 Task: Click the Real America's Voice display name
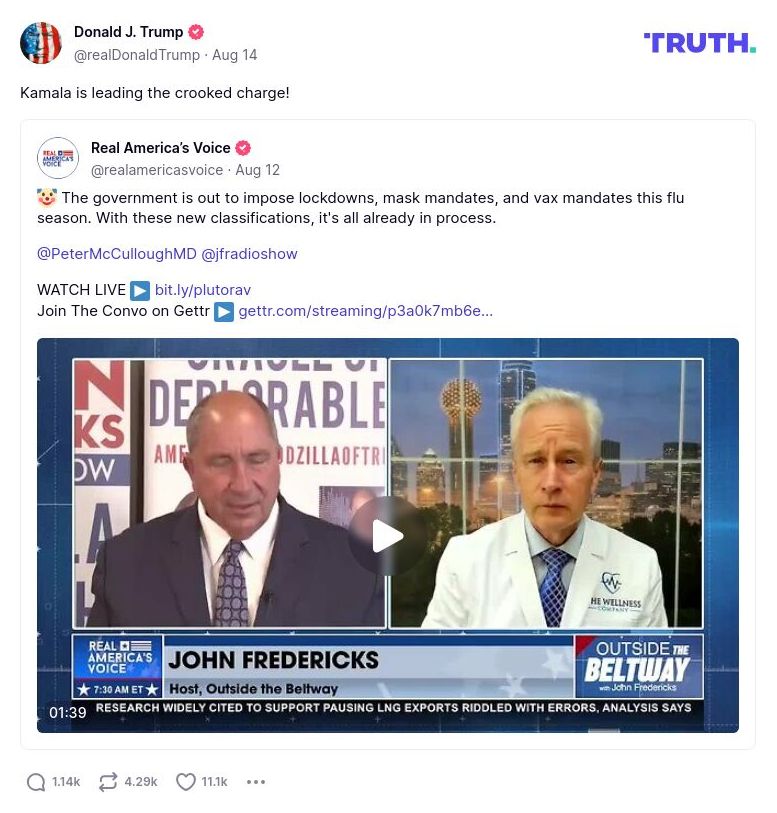(x=161, y=148)
